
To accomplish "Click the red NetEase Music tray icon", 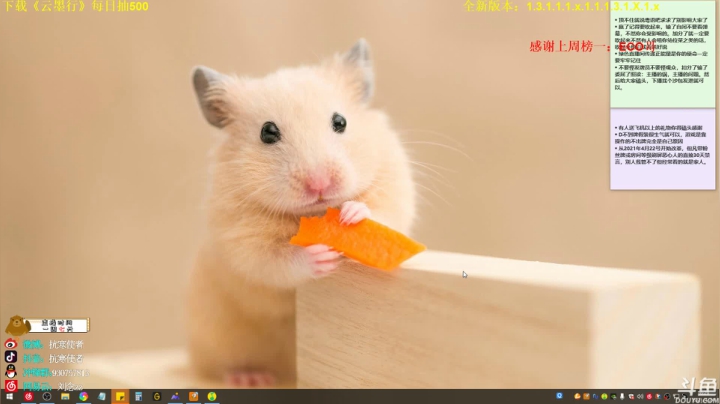I will pos(649,397).
